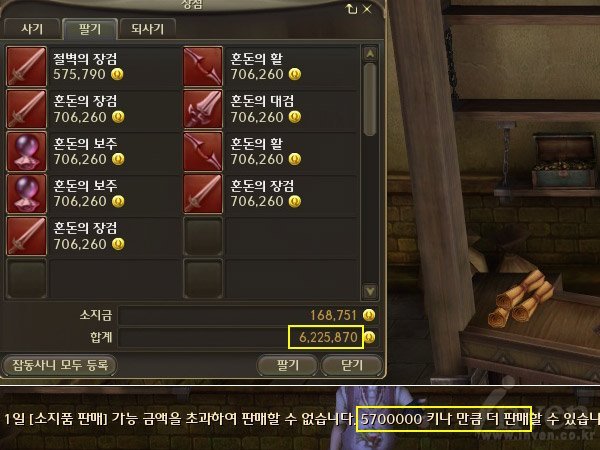Open the 되사기 (Buyback) tab
Screen dimensions: 600x450
tap(147, 29)
